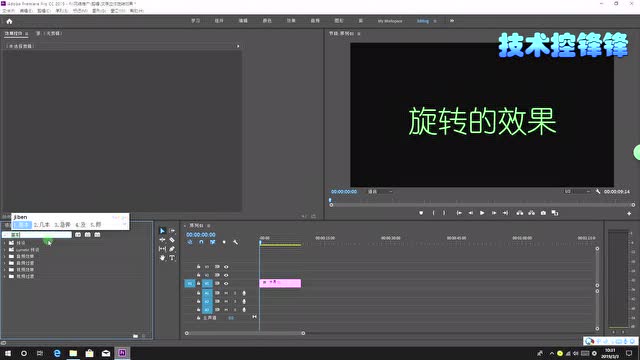Open the workspace overflow chevron menu
This screenshot has height=360, width=640.
click(452, 21)
